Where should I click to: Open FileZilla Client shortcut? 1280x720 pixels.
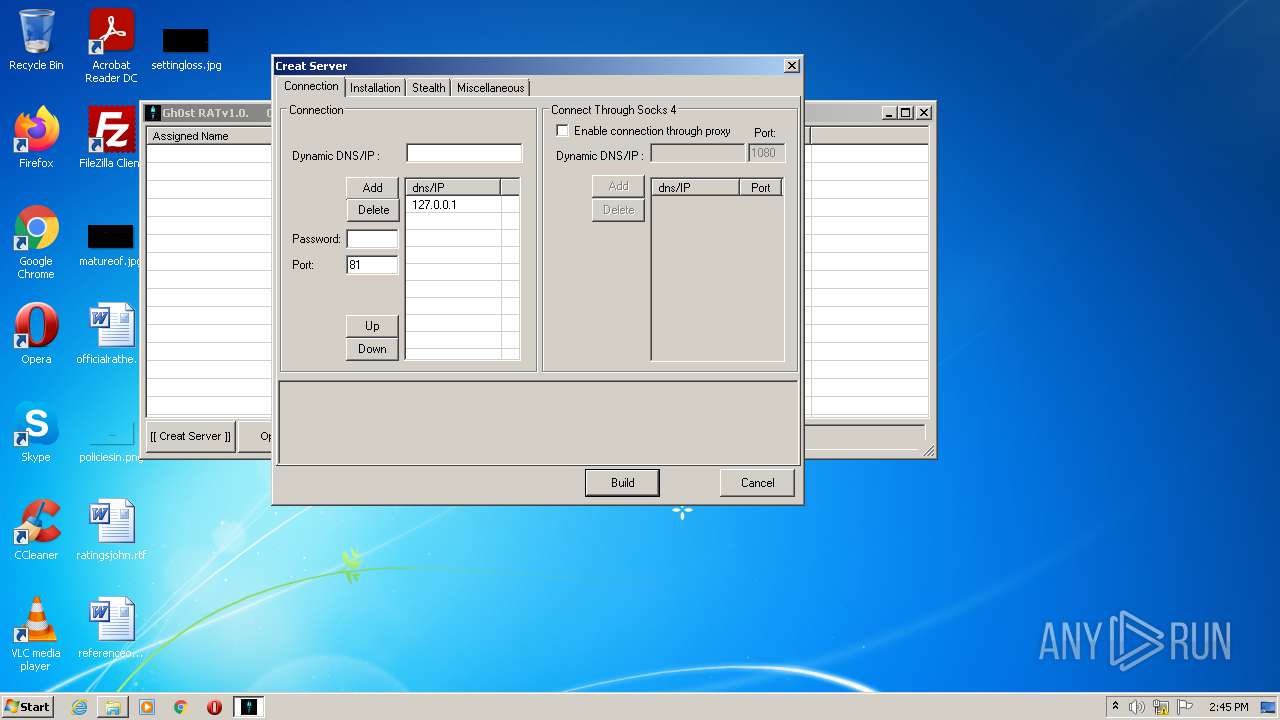click(111, 138)
